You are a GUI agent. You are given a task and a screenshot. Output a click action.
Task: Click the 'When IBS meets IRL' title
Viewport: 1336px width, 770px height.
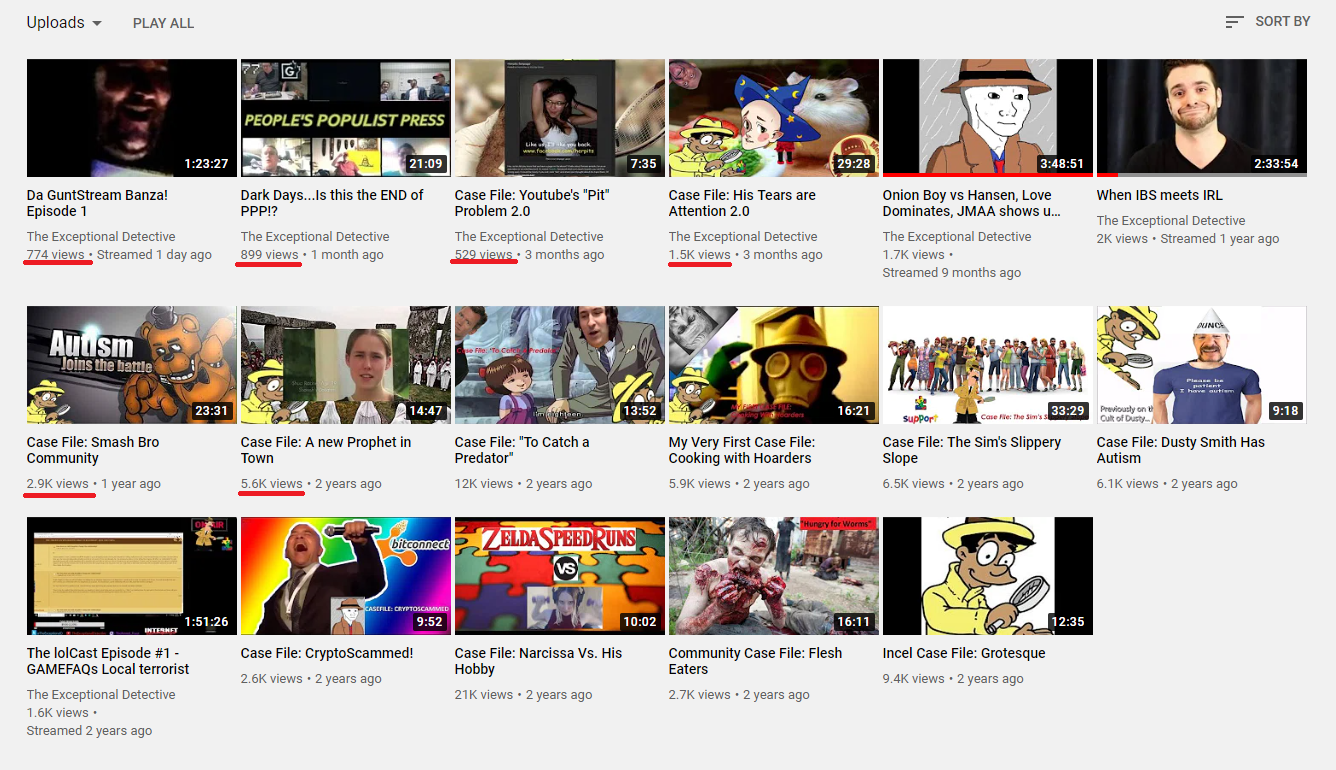click(1160, 195)
